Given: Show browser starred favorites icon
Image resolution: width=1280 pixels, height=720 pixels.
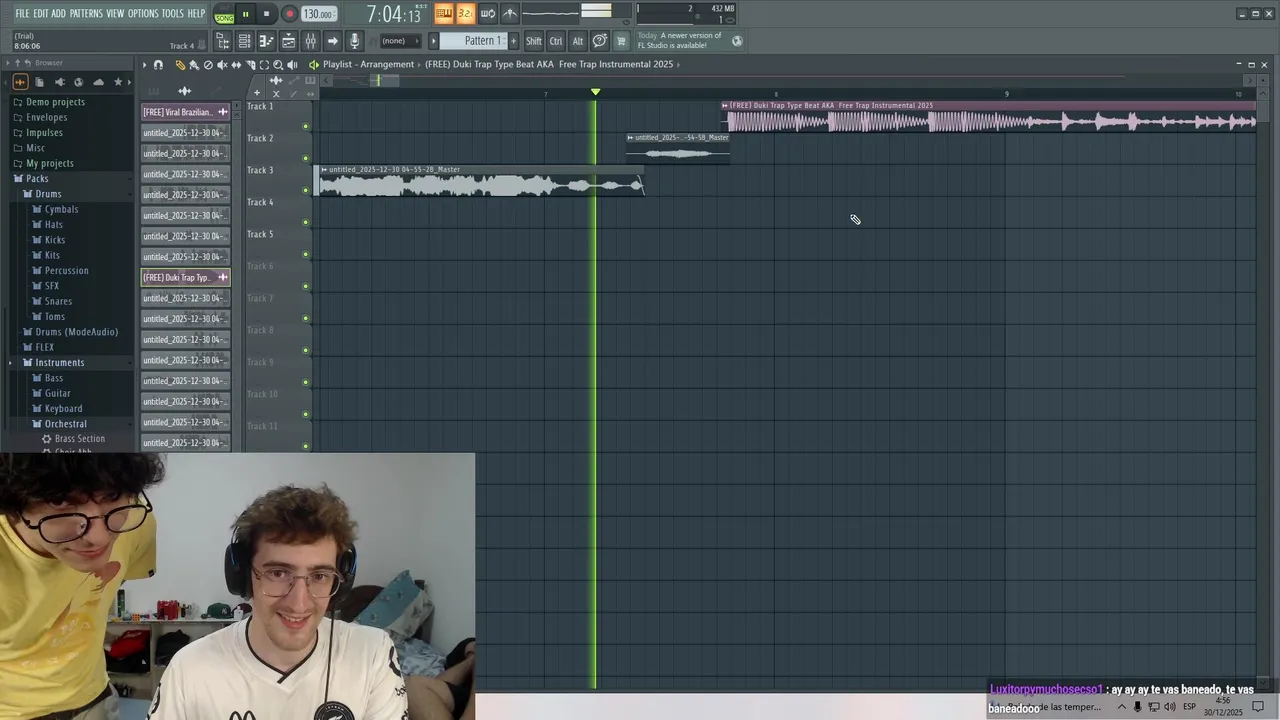Looking at the screenshot, I should (118, 82).
